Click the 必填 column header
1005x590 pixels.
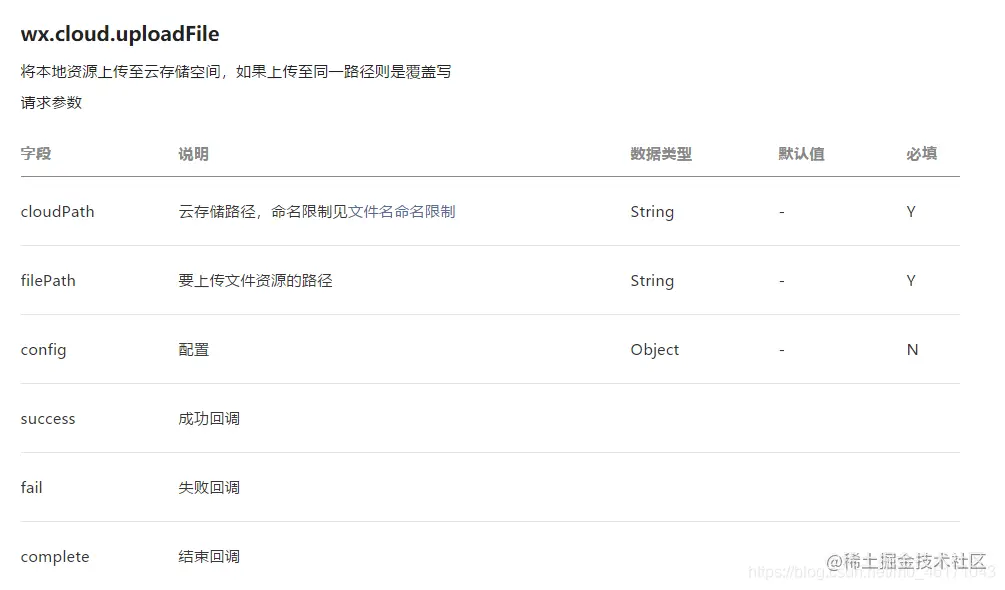[922, 154]
